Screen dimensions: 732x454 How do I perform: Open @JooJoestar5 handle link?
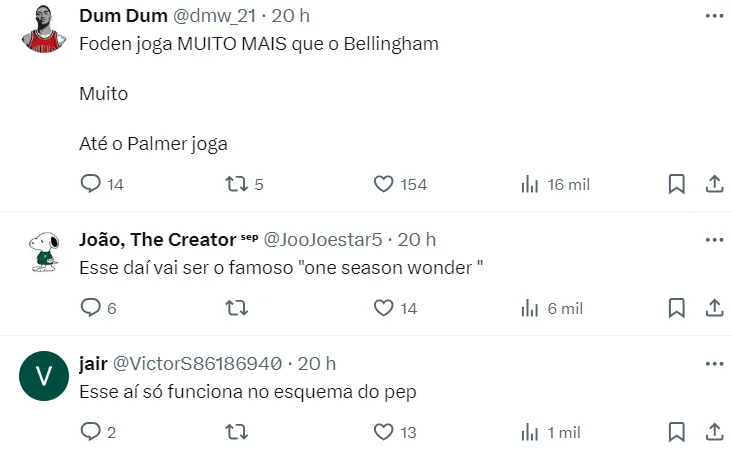point(324,240)
